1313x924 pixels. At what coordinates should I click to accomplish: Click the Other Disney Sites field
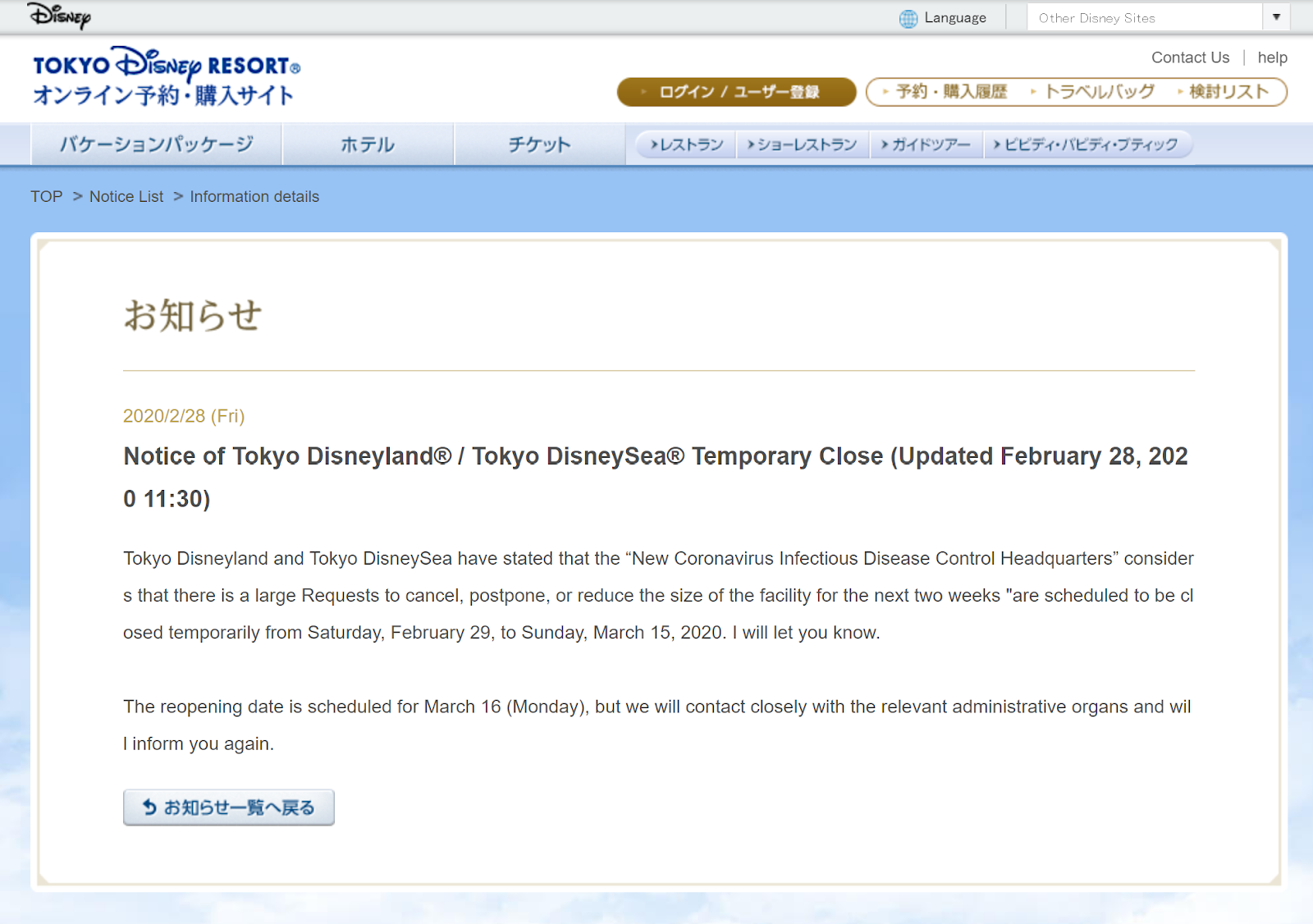[1143, 17]
